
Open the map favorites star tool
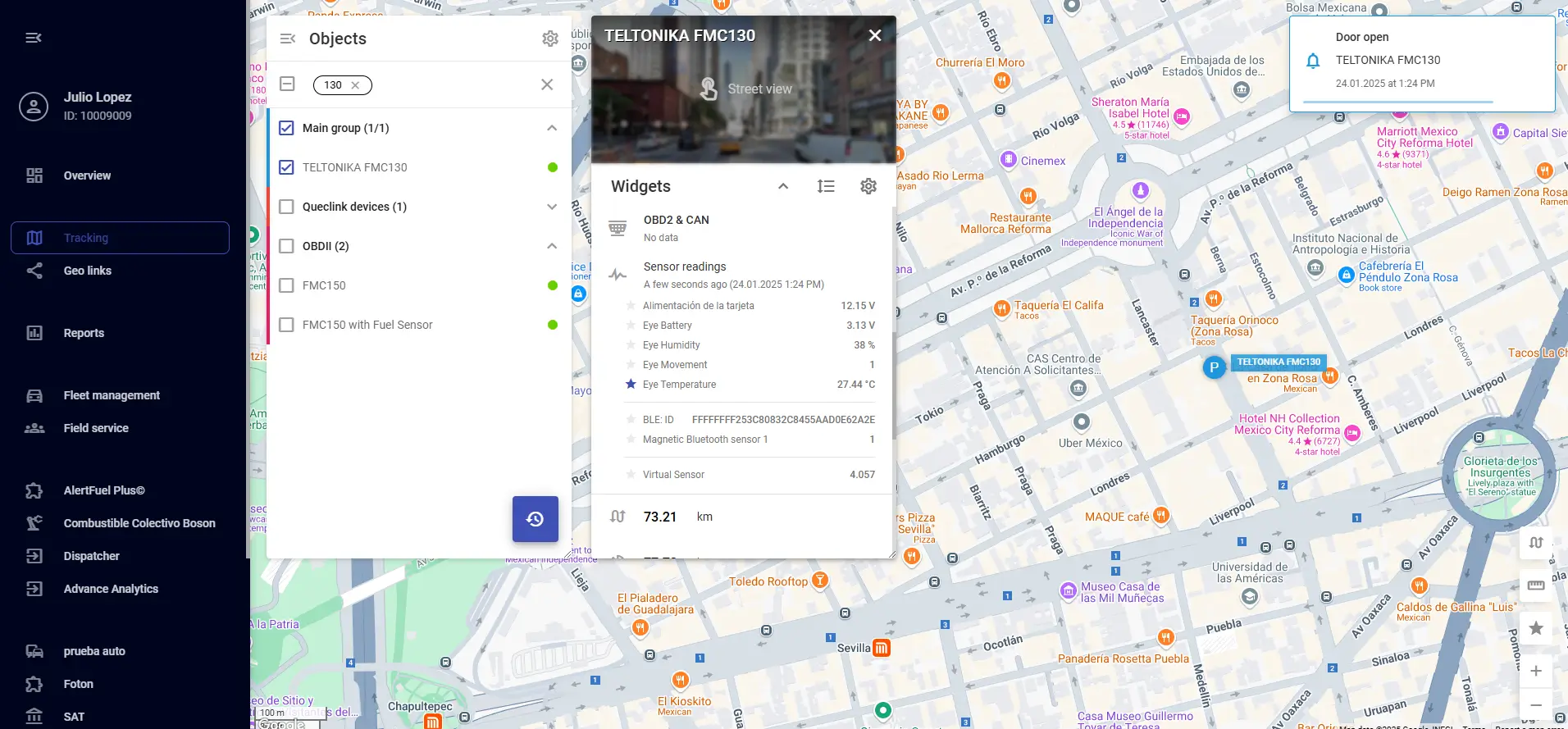click(x=1536, y=627)
